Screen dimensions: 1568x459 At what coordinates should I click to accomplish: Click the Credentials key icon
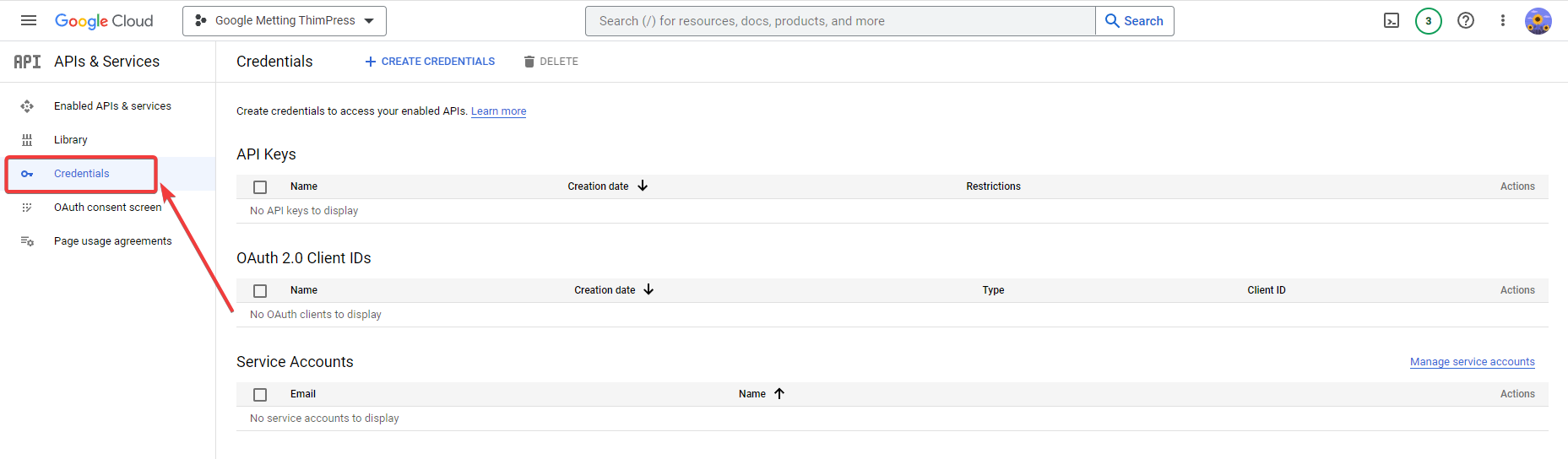click(x=27, y=174)
